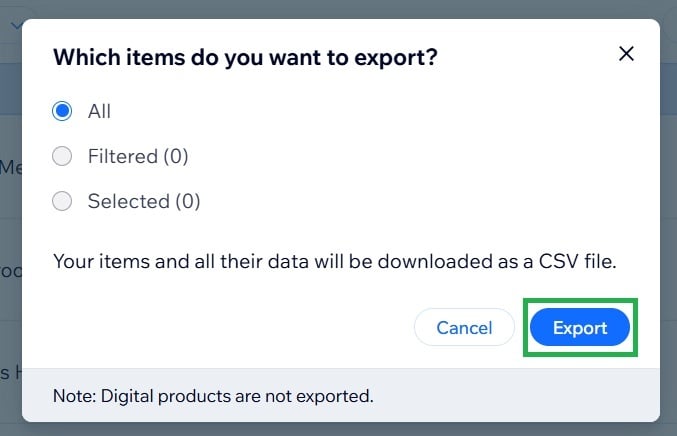Choose the Filtered (0) radio button
677x436 pixels.
coord(62,156)
